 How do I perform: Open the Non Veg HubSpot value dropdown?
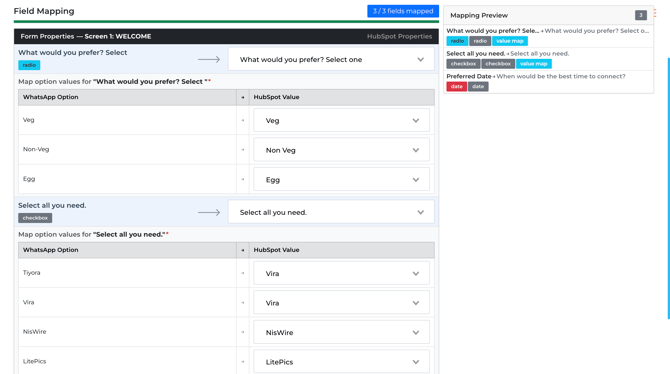tap(341, 150)
